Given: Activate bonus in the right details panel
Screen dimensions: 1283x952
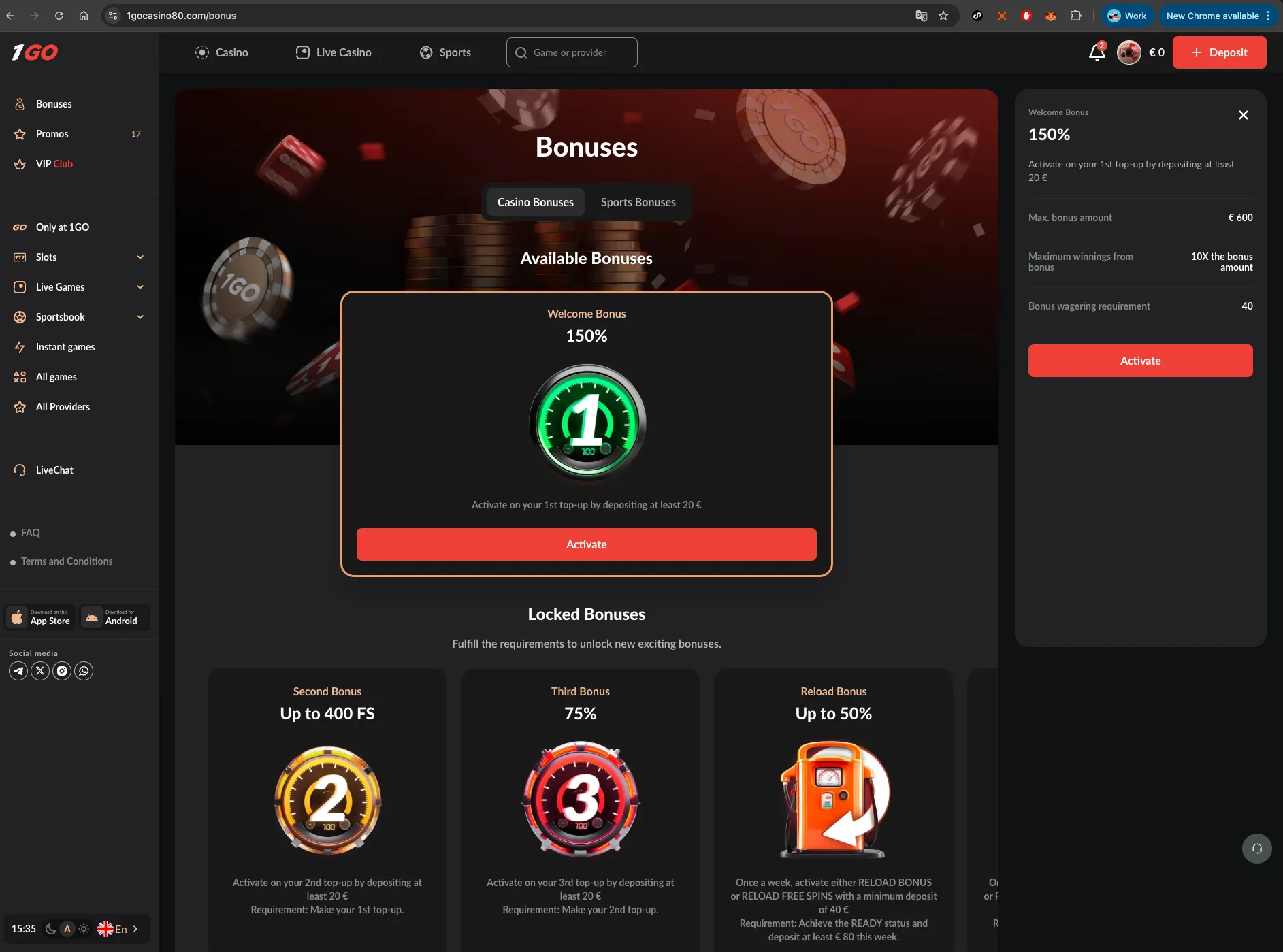Looking at the screenshot, I should click(x=1140, y=361).
